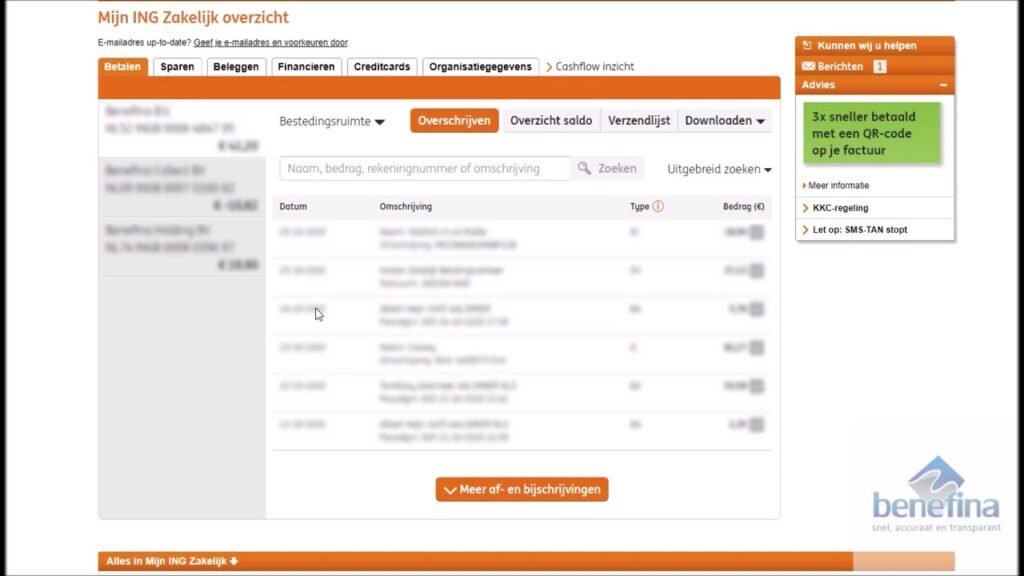
Task: Click the Kunnen wij u helpen icon
Action: [807, 46]
